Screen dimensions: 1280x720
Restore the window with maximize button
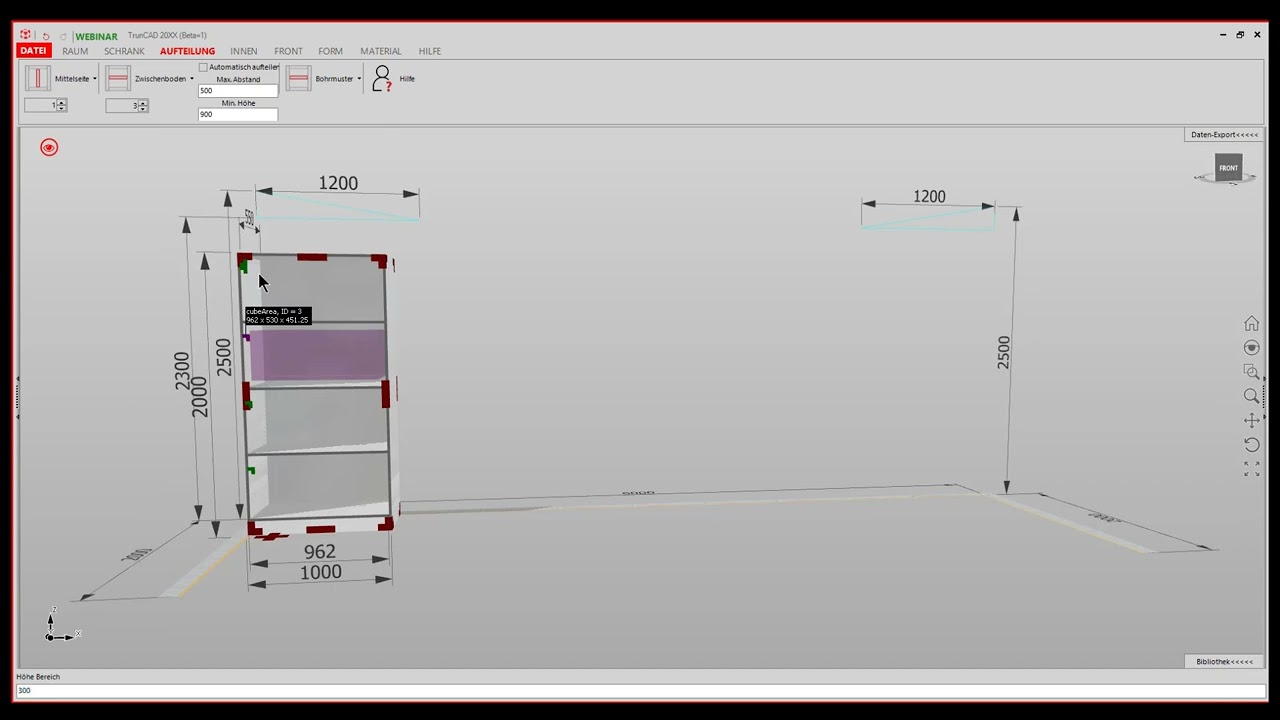coord(1240,35)
